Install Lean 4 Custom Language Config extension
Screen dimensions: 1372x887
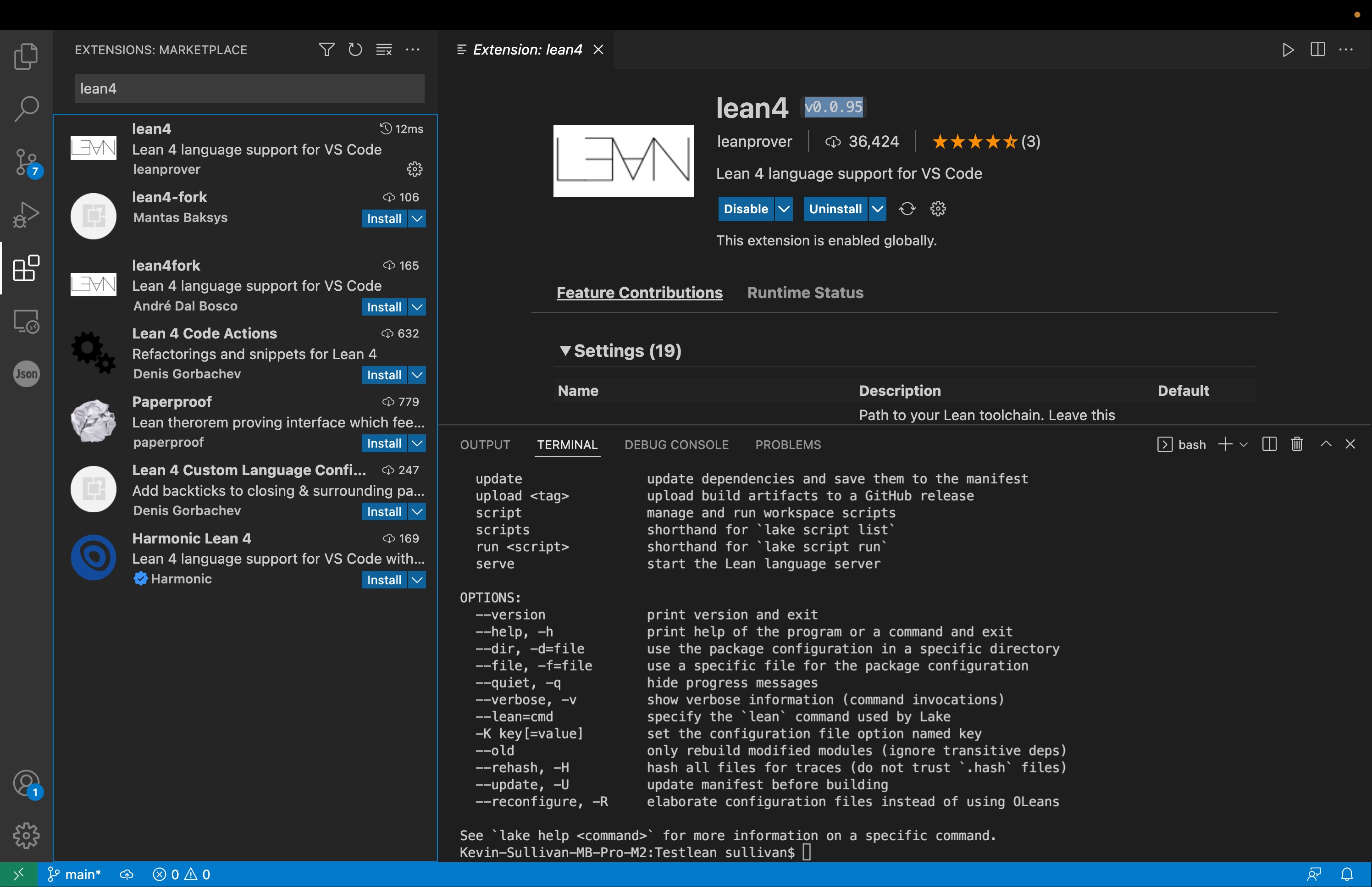tap(384, 511)
